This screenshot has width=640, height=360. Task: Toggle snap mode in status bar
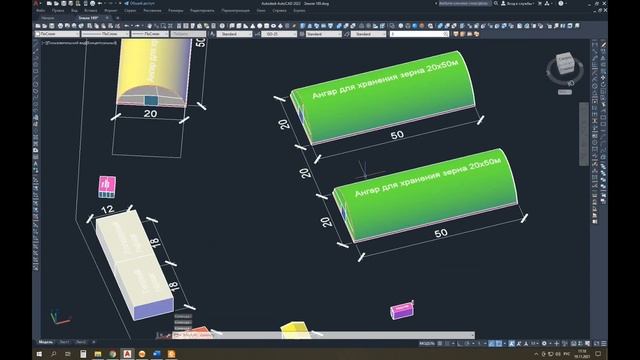point(447,343)
